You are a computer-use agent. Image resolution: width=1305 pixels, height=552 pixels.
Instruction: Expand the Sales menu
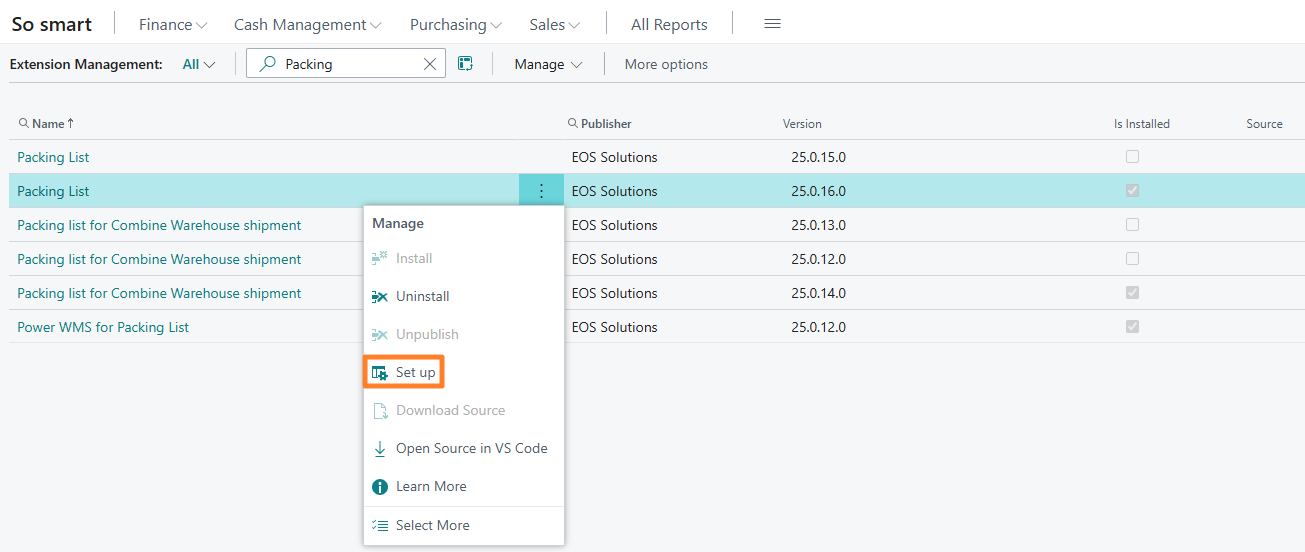(x=554, y=24)
